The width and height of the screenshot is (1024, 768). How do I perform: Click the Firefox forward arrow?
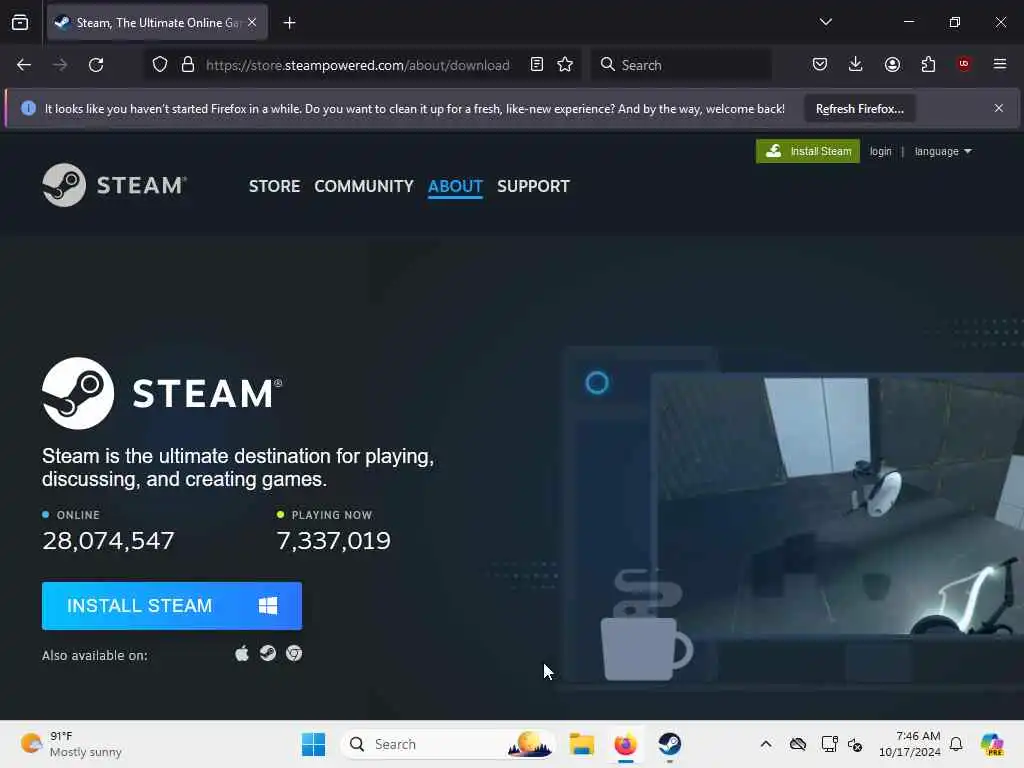tap(60, 65)
